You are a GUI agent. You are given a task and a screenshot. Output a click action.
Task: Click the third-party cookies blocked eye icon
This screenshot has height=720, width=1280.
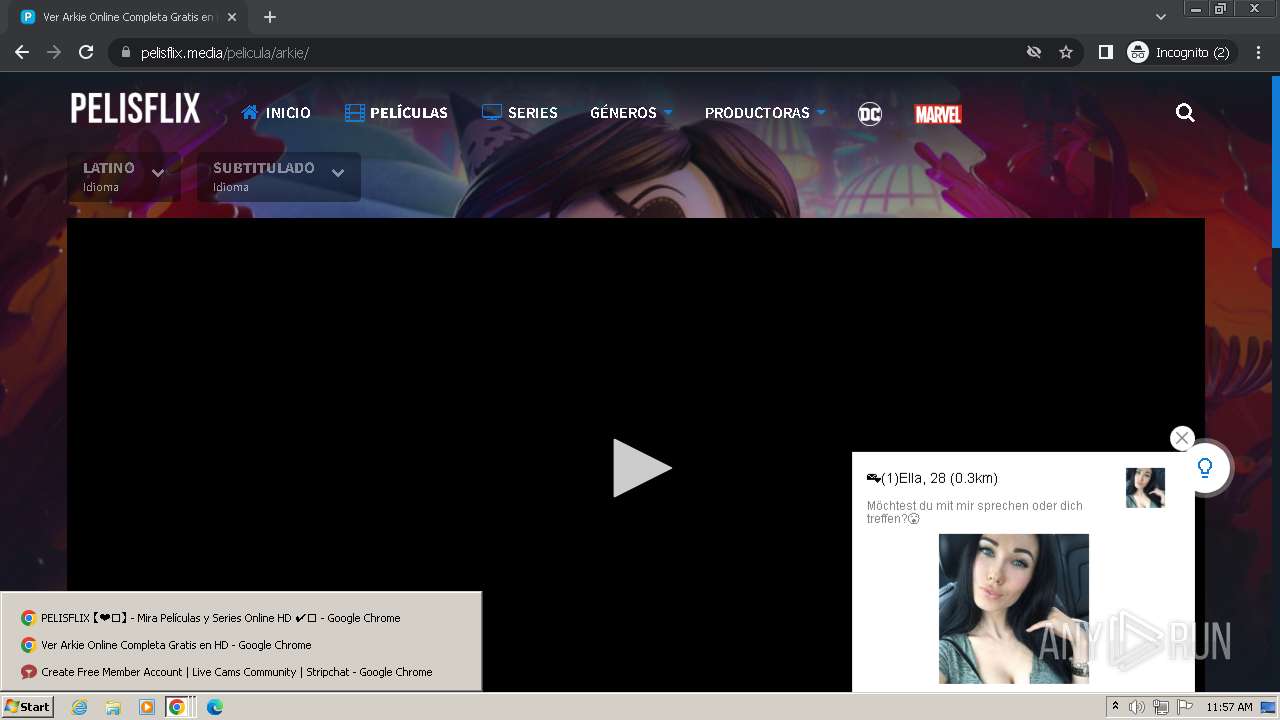1034,52
